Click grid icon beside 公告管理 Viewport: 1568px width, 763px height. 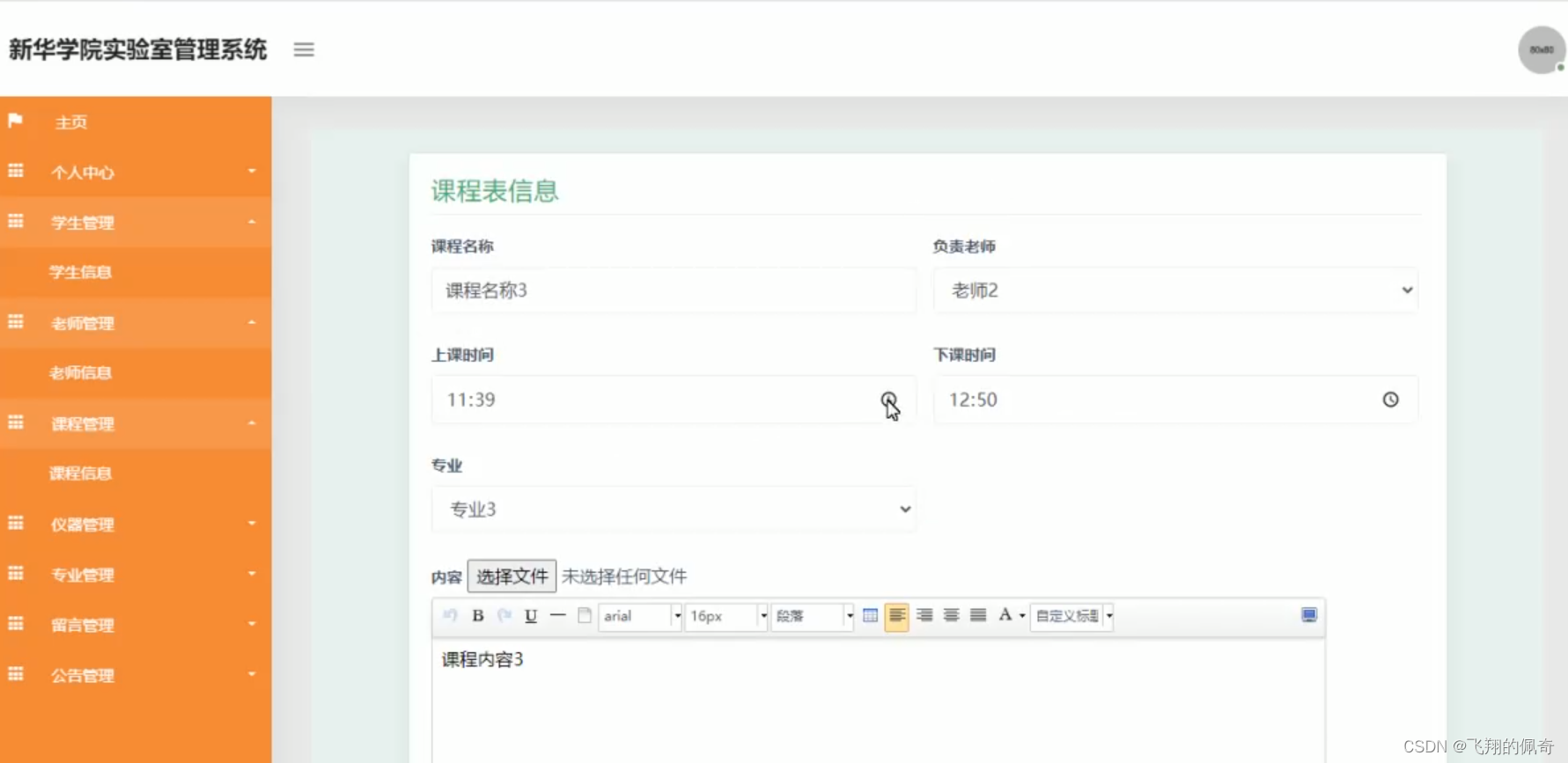[x=16, y=673]
